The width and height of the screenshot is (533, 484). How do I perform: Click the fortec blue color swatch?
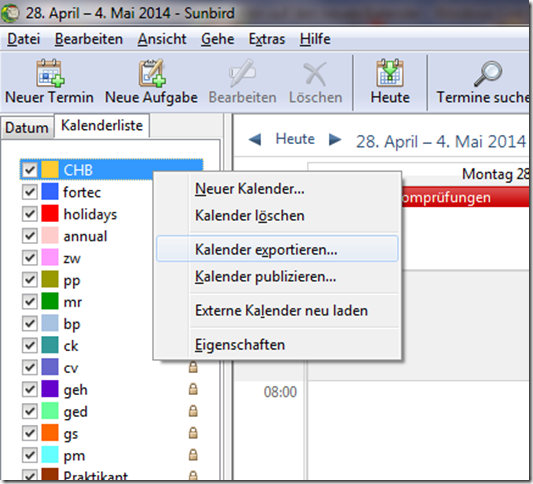coord(50,191)
